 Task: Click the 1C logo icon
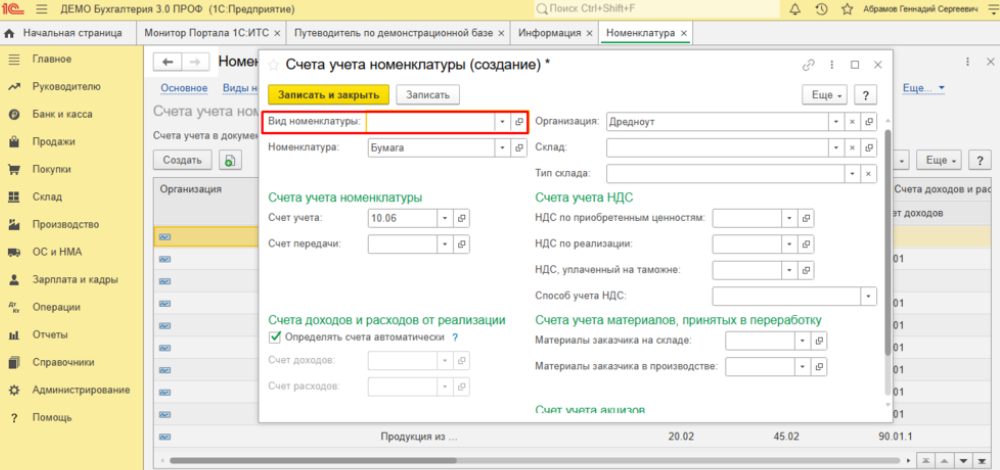[x=14, y=9]
